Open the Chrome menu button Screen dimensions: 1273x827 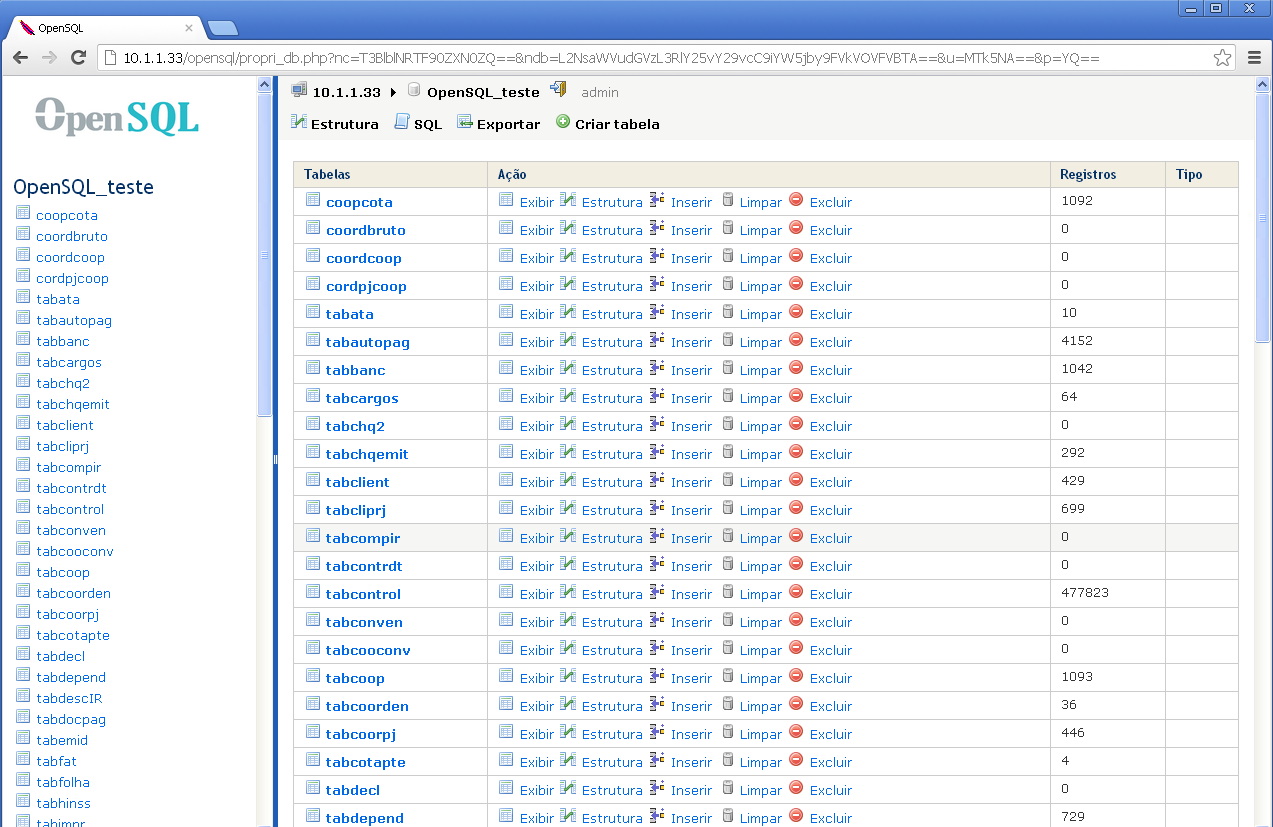tap(1254, 58)
